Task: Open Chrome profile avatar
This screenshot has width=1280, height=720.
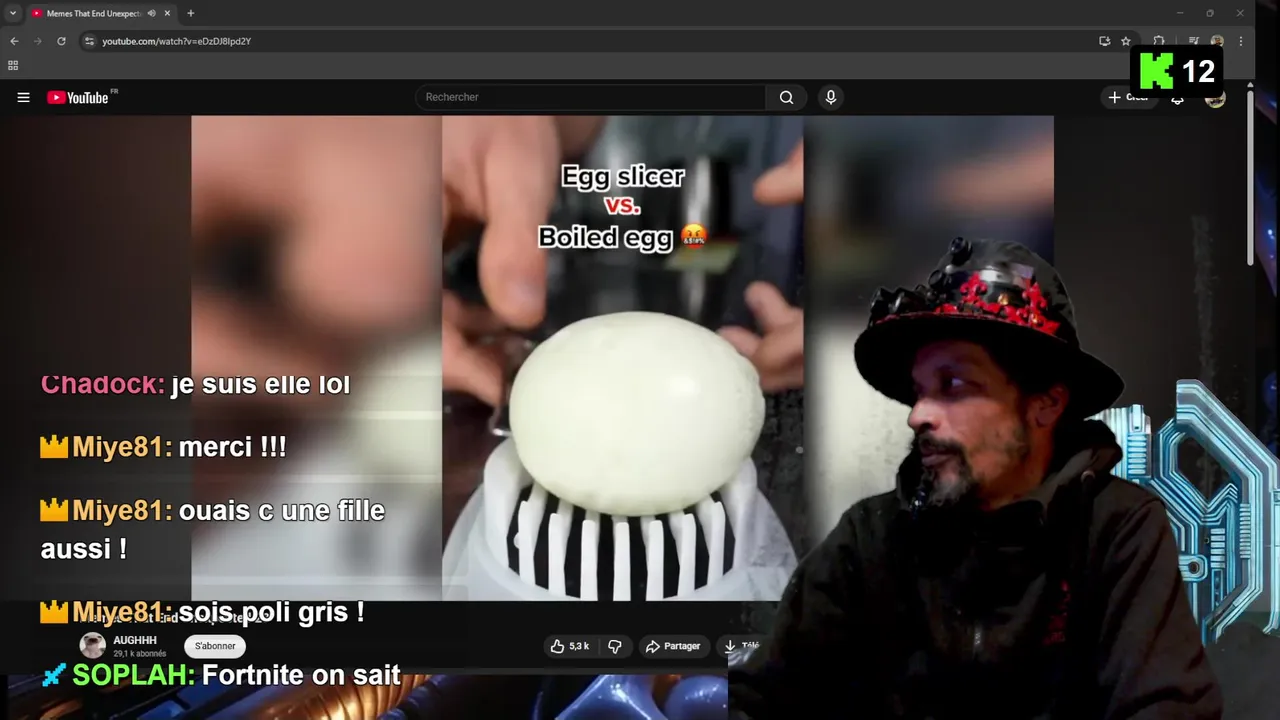Action: coord(1217,41)
